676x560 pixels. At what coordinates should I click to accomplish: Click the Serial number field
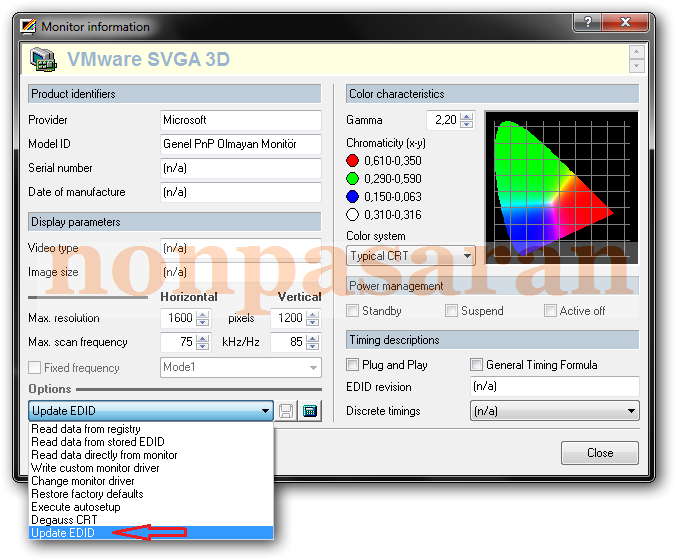tap(241, 168)
